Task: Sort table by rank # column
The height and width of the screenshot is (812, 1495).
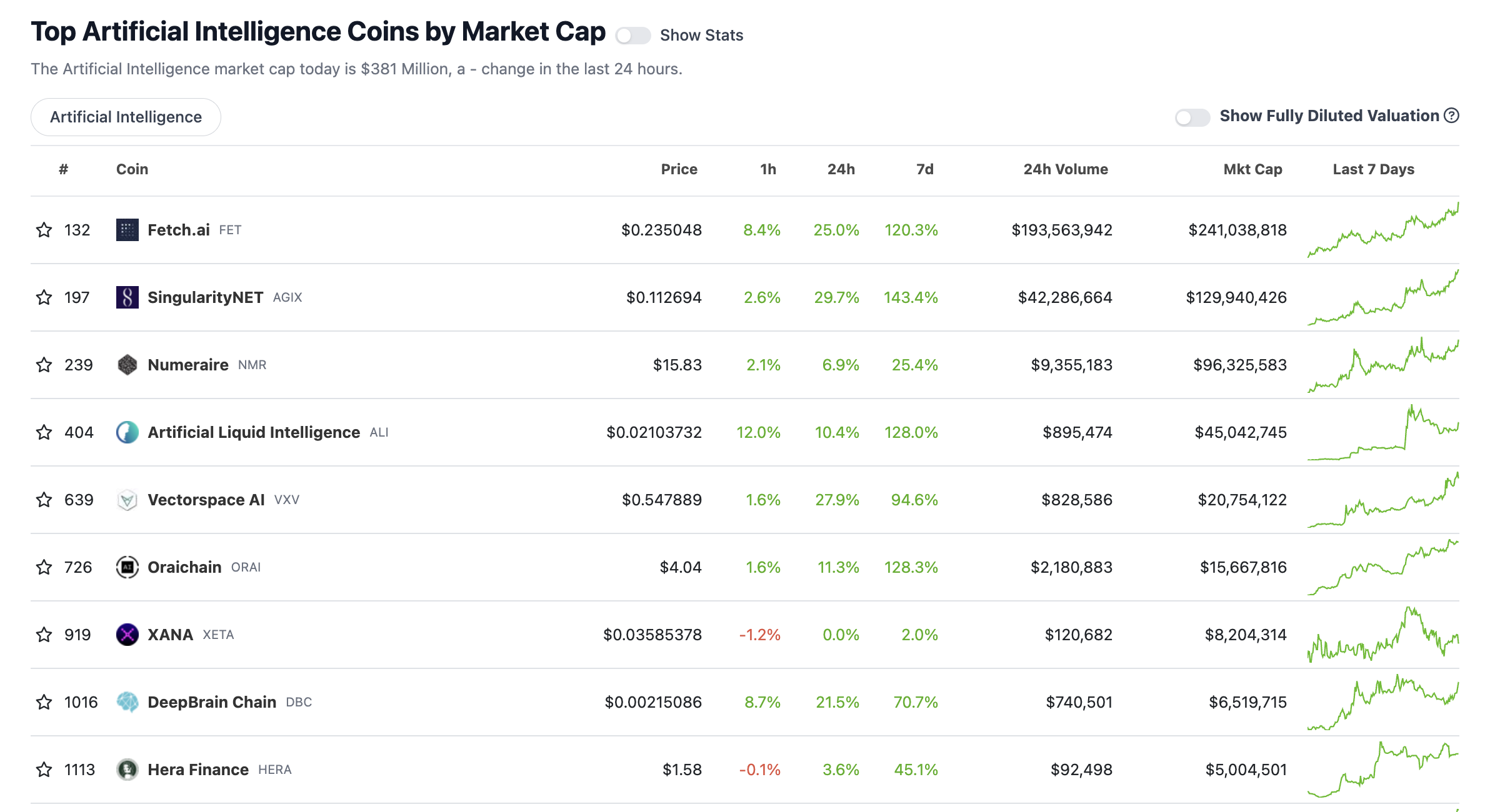Action: point(63,169)
